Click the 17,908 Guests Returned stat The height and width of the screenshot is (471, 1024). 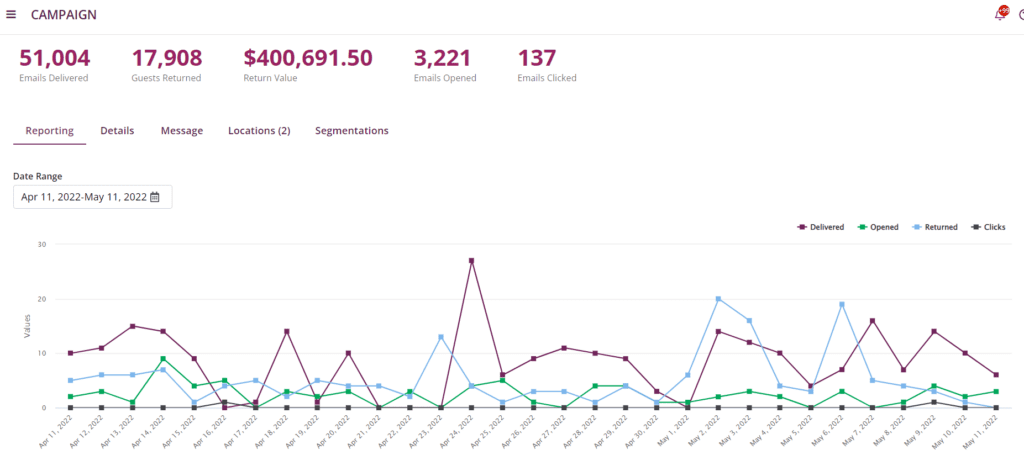tap(167, 64)
